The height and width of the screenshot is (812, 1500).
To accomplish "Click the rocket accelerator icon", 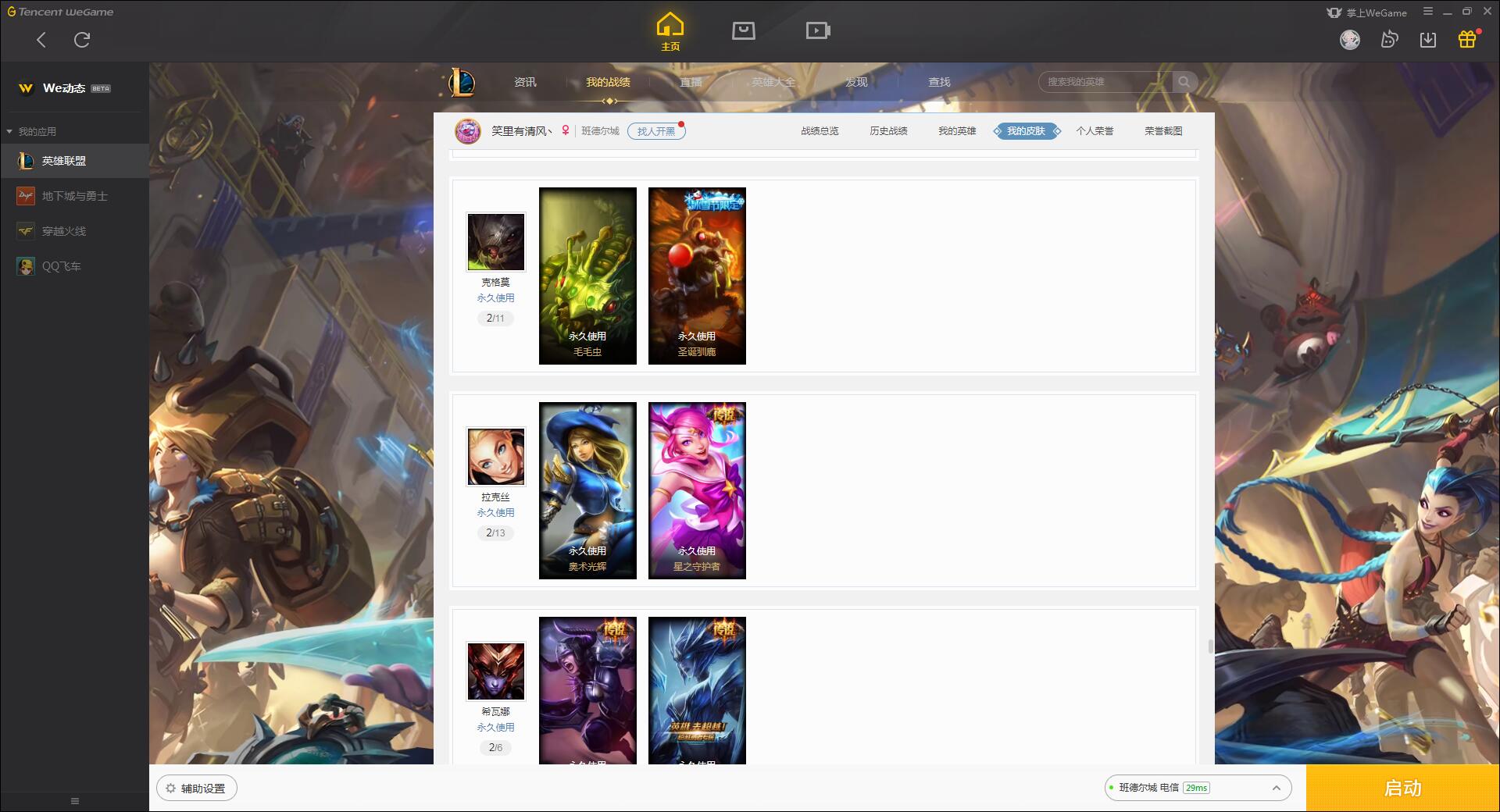I will (x=1389, y=40).
